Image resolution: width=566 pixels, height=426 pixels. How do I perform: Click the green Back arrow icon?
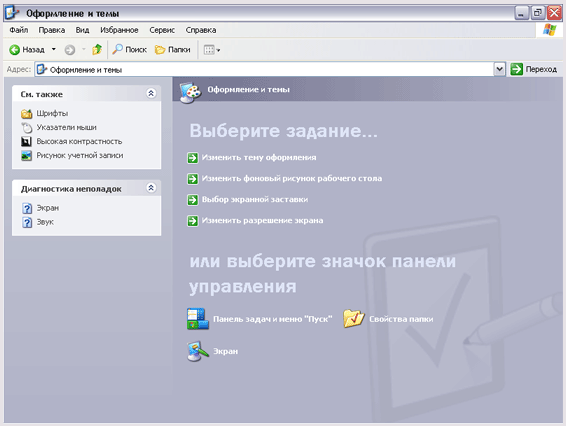[14, 49]
